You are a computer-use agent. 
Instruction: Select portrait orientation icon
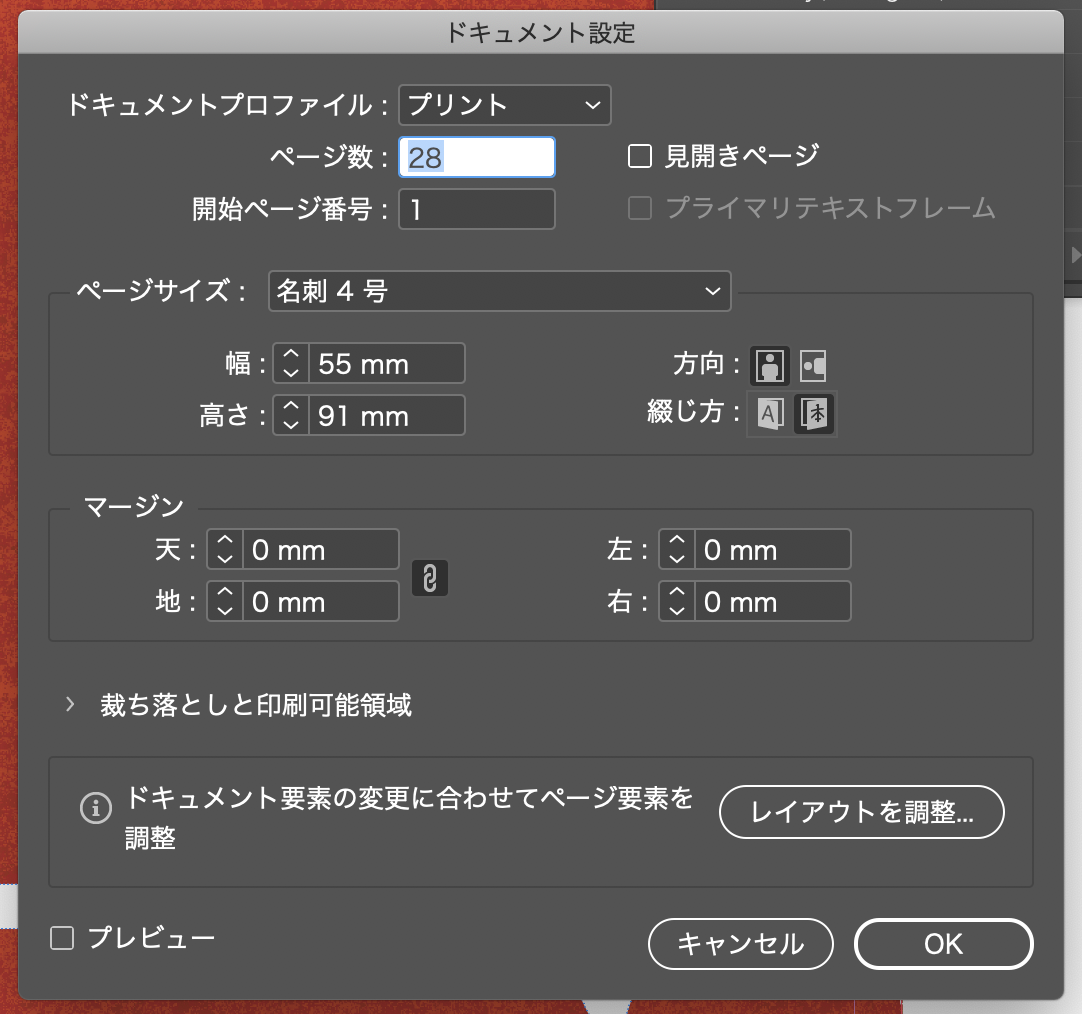(769, 365)
